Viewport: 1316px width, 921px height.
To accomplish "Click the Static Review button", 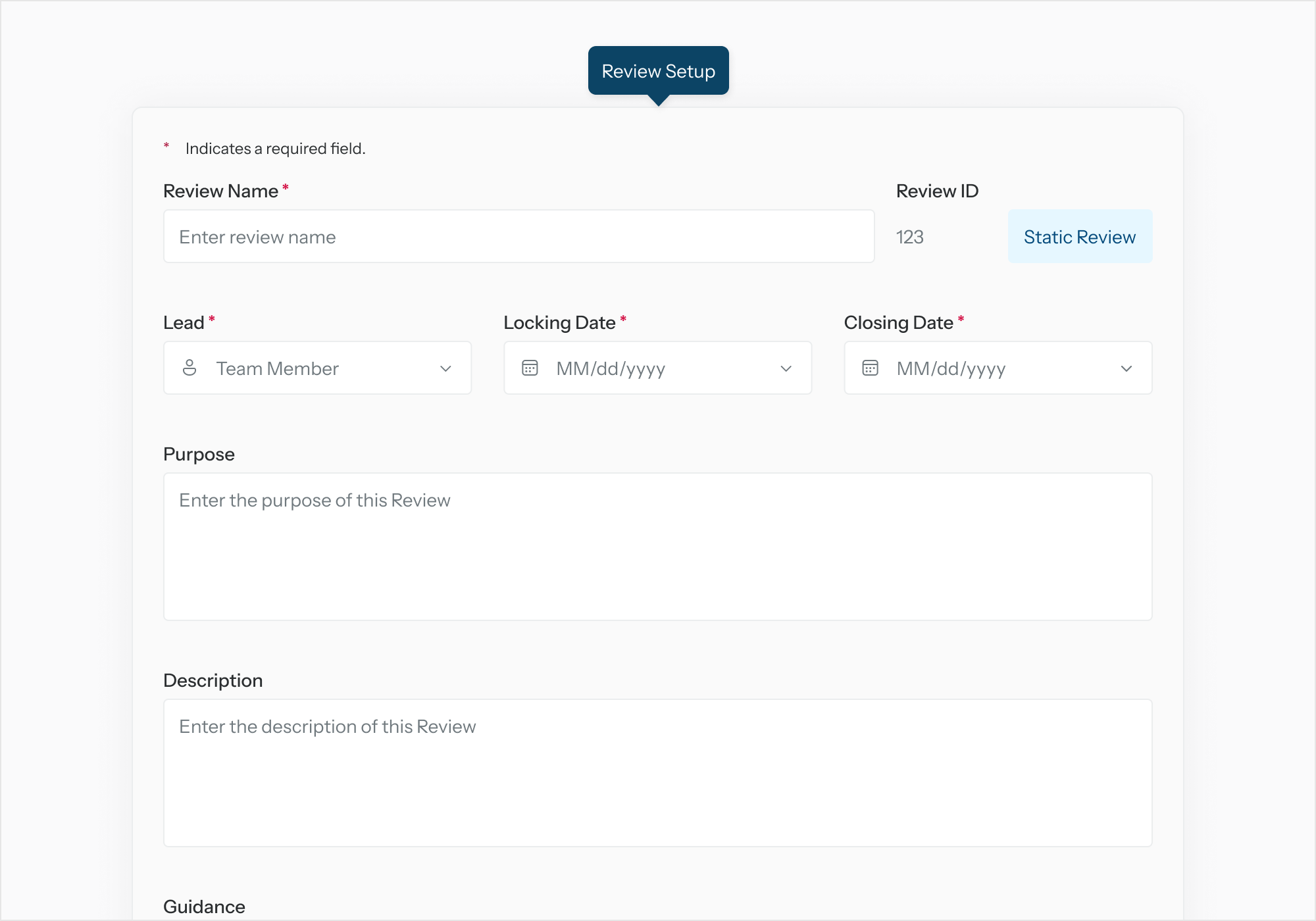I will 1079,237.
